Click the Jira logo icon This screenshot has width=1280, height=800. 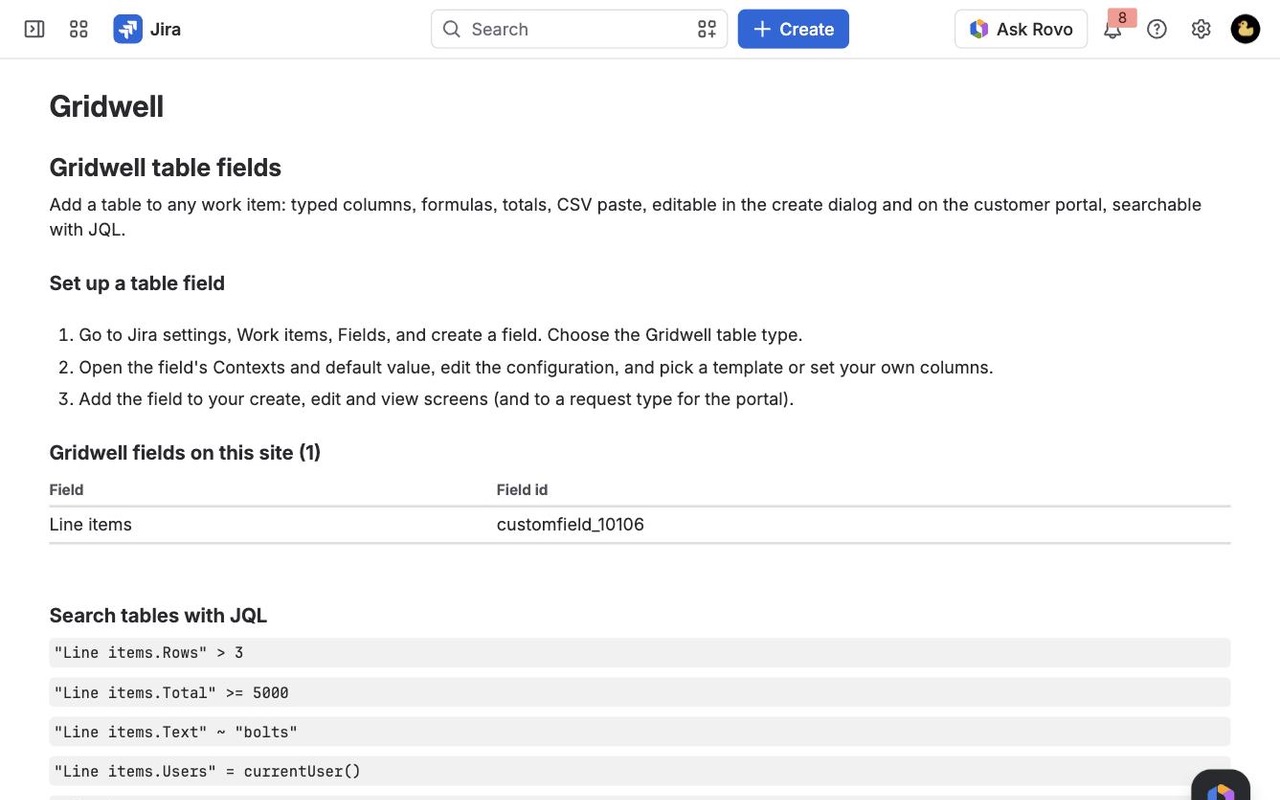127,29
